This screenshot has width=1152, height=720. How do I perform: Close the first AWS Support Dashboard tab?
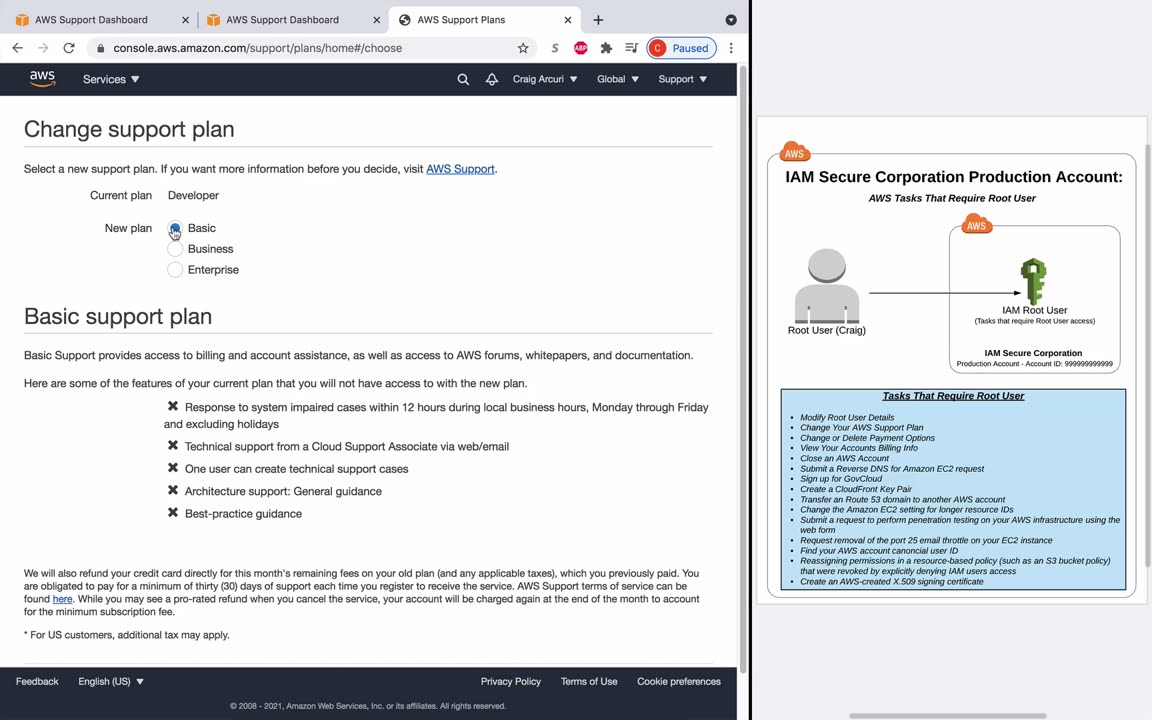(x=185, y=20)
